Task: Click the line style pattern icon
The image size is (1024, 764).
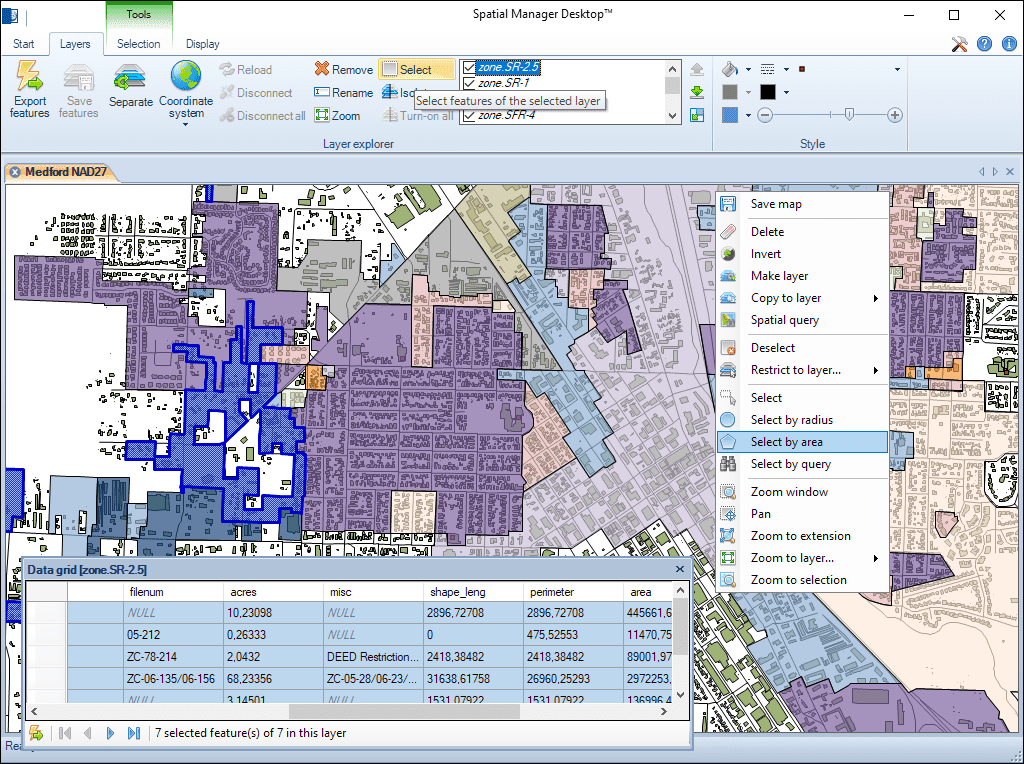Action: pos(768,69)
